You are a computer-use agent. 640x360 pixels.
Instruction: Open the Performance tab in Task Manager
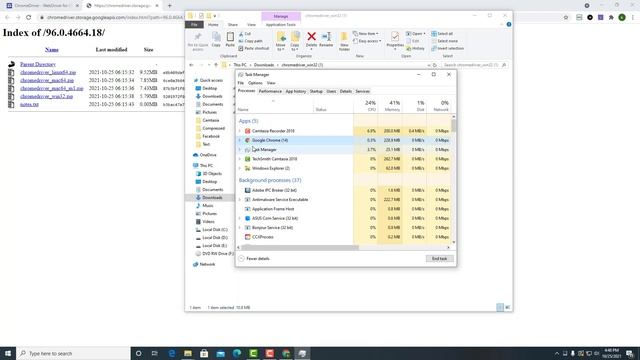[270, 91]
